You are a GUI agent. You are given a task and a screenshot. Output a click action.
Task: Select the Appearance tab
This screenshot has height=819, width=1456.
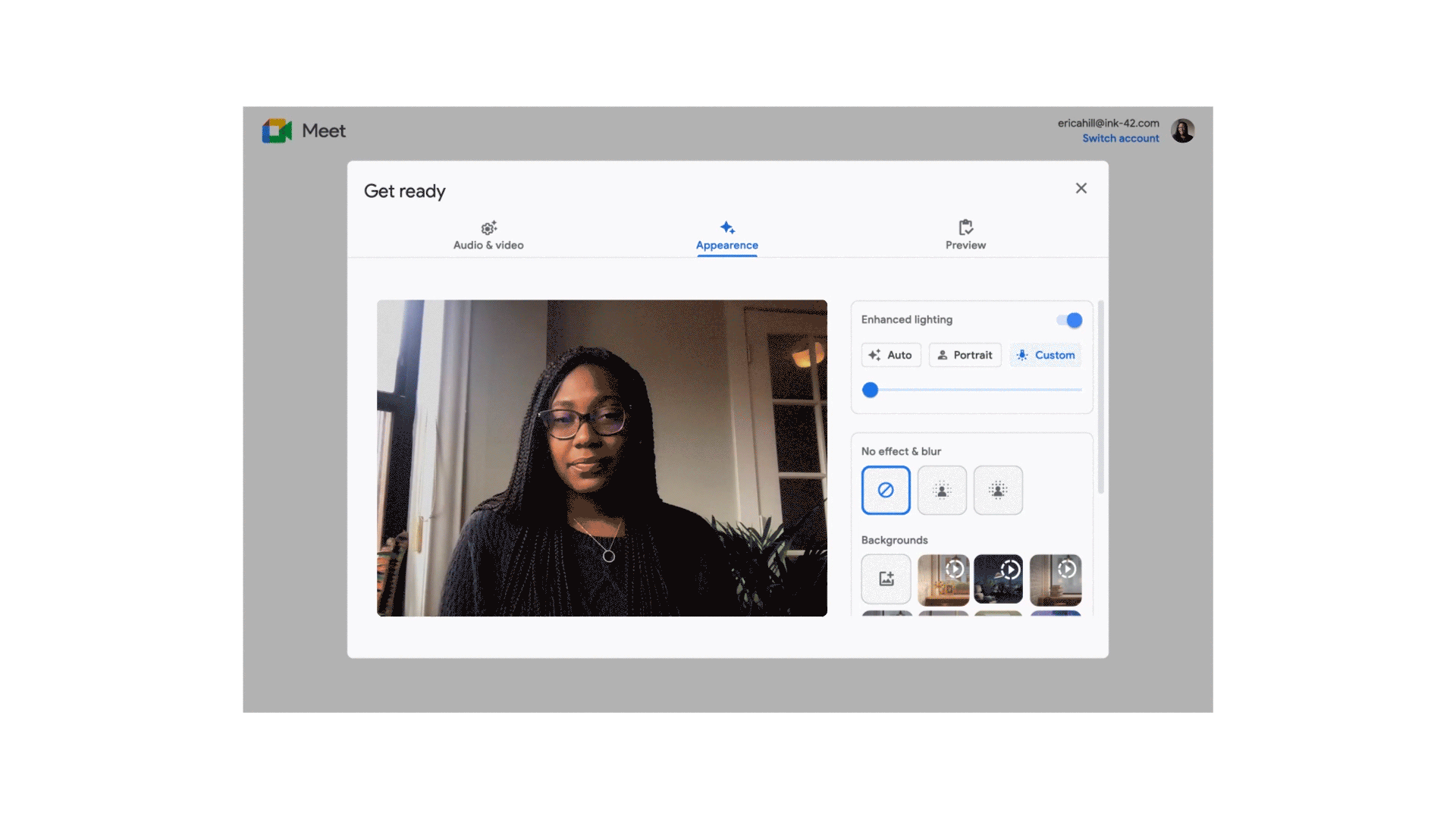[x=726, y=236]
